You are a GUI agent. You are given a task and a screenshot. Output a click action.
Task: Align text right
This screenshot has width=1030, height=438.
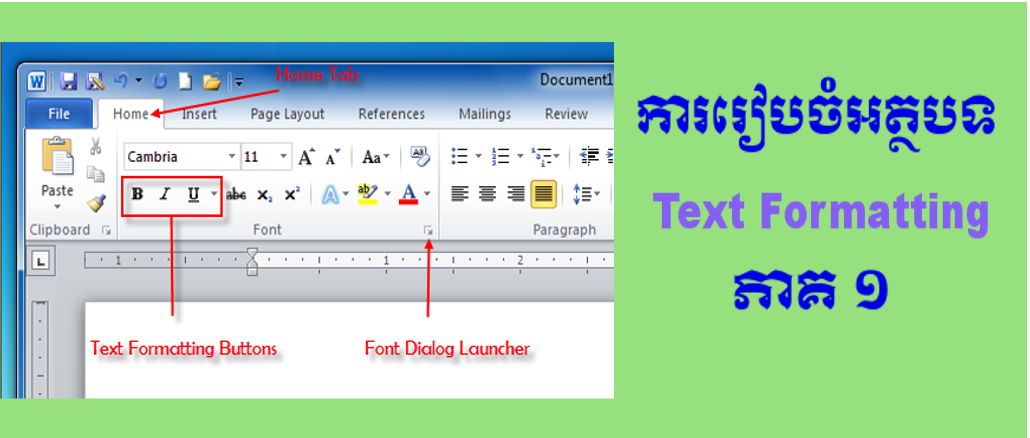(516, 194)
